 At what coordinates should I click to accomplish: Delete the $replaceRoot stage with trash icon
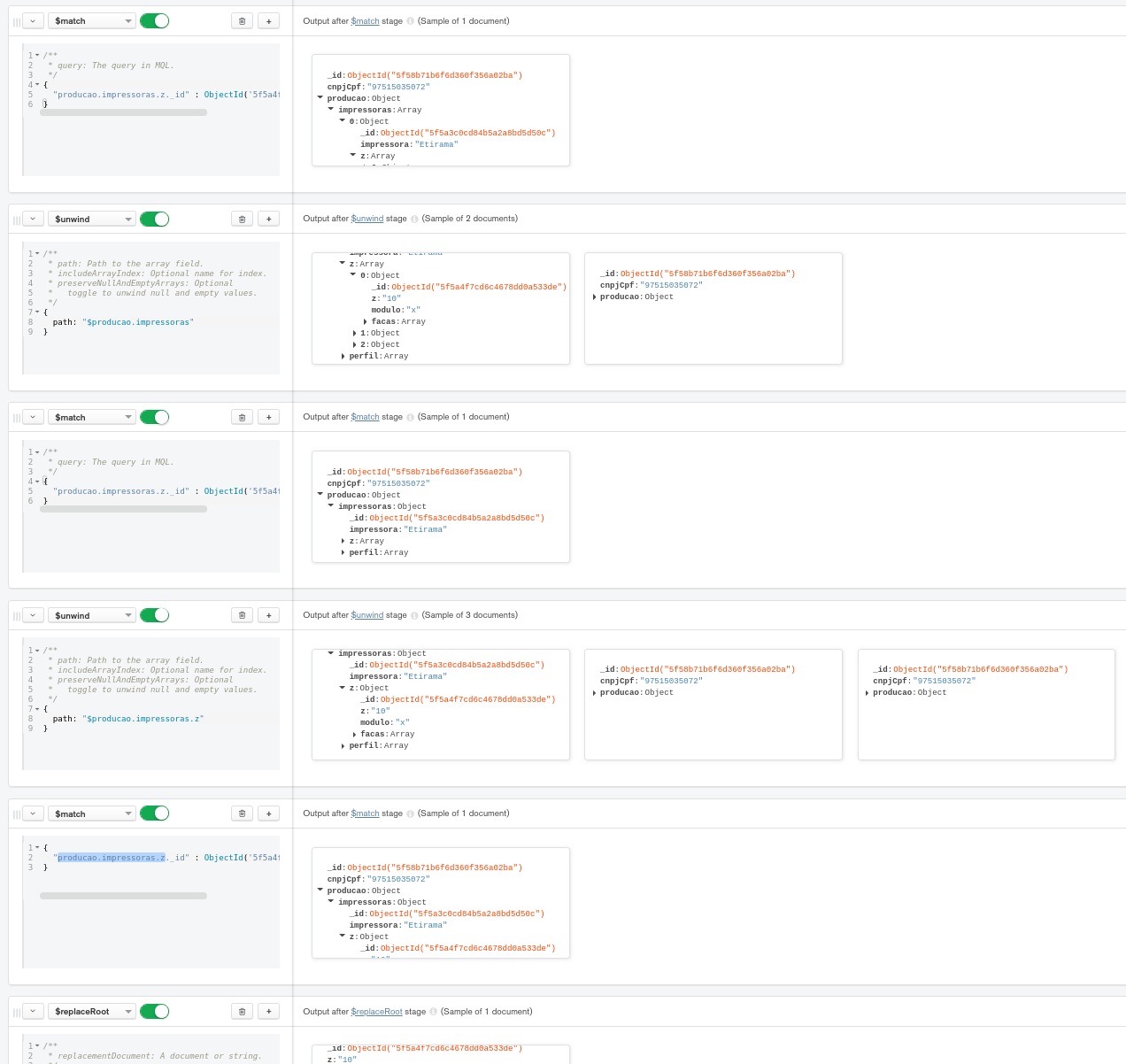[242, 1012]
